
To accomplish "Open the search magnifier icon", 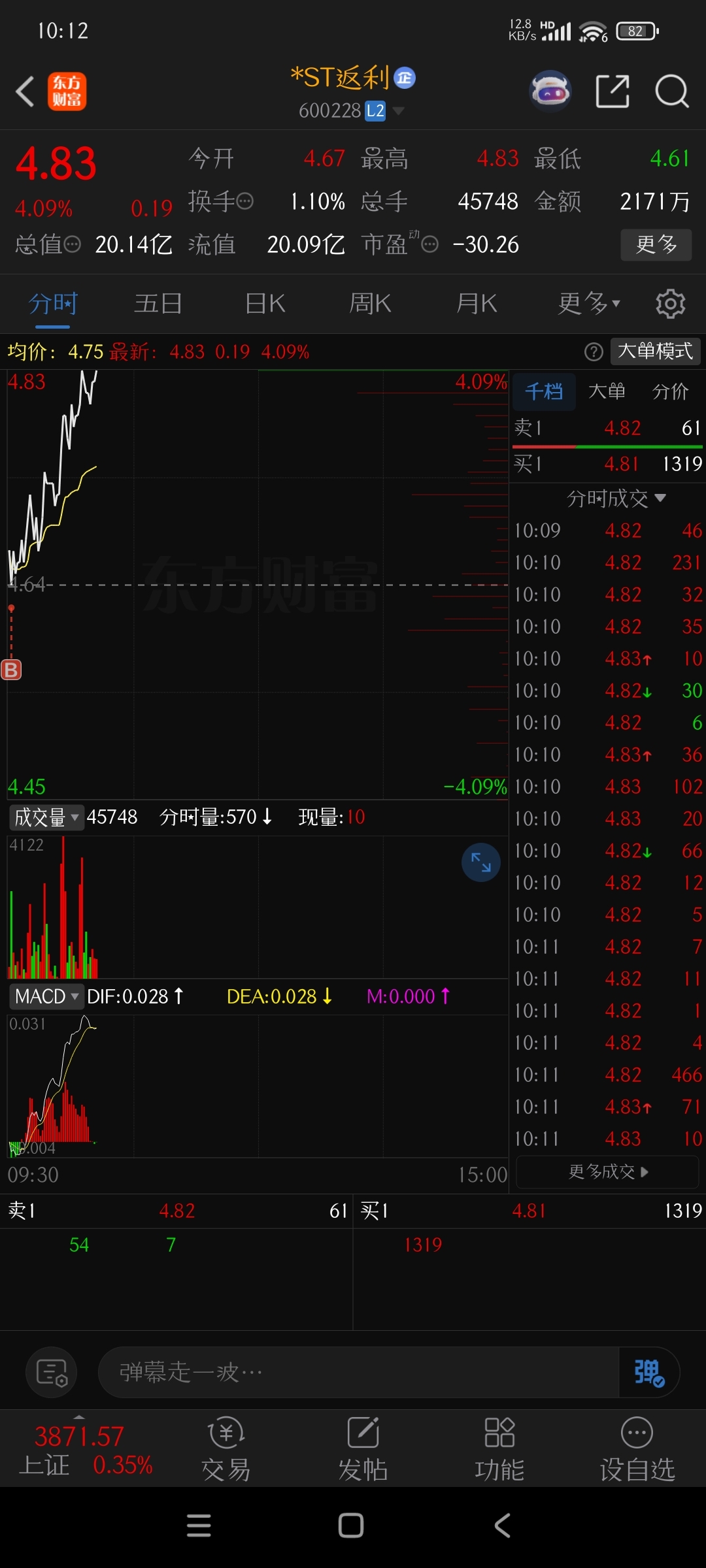I will [672, 91].
